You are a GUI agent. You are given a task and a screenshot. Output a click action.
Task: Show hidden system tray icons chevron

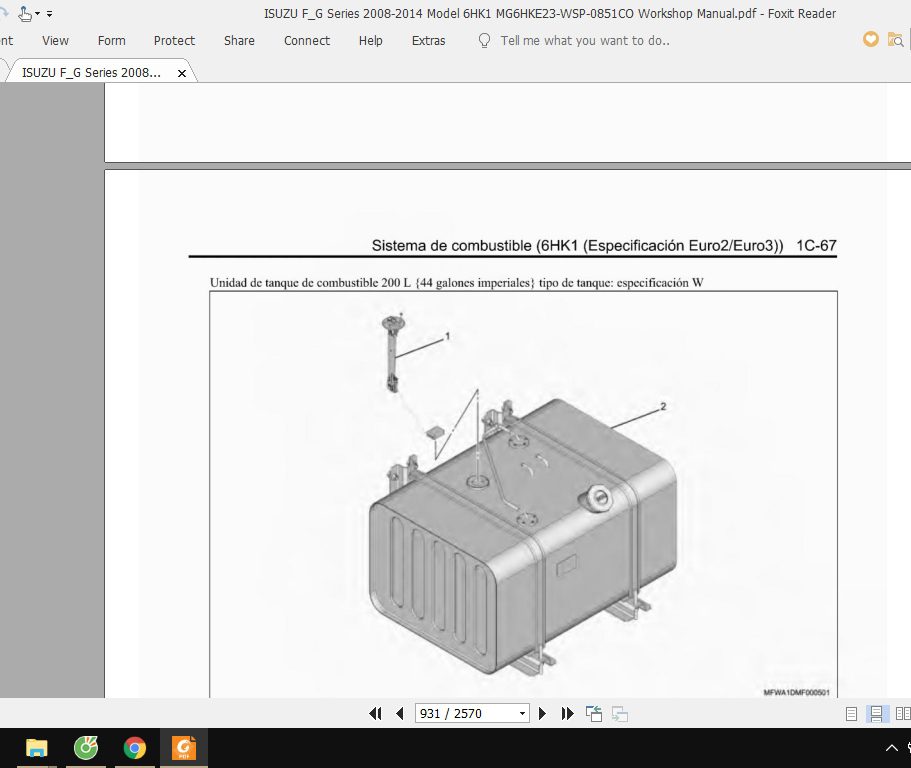click(891, 748)
